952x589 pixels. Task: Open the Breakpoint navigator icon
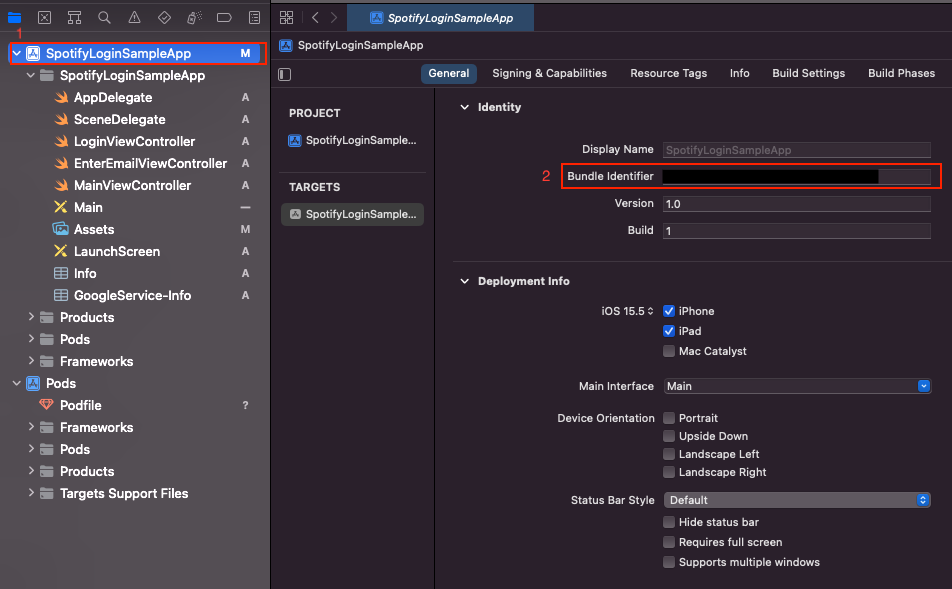(x=224, y=18)
